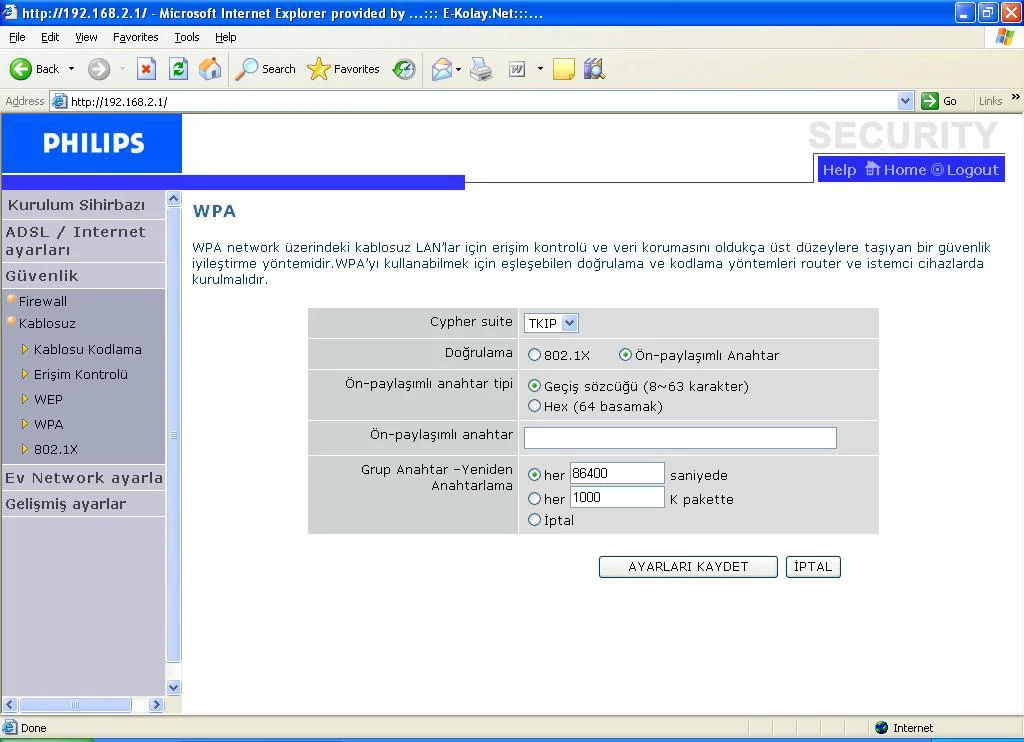Open the Favorites star toolbar button
Viewport: 1024px width, 742px height.
[344, 69]
